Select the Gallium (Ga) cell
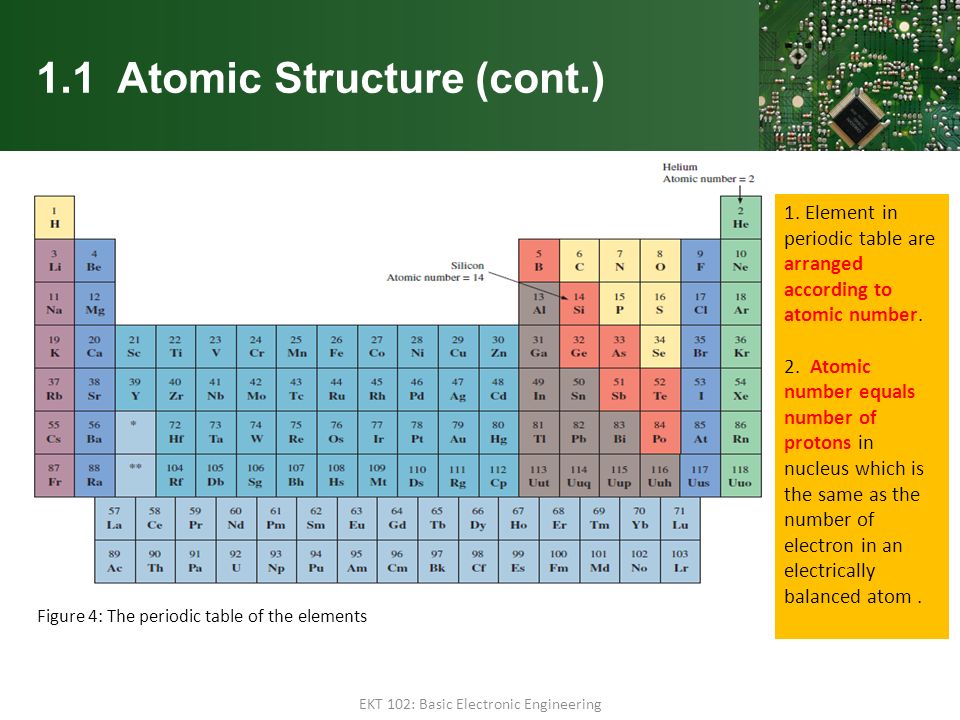The width and height of the screenshot is (960, 720). point(539,347)
